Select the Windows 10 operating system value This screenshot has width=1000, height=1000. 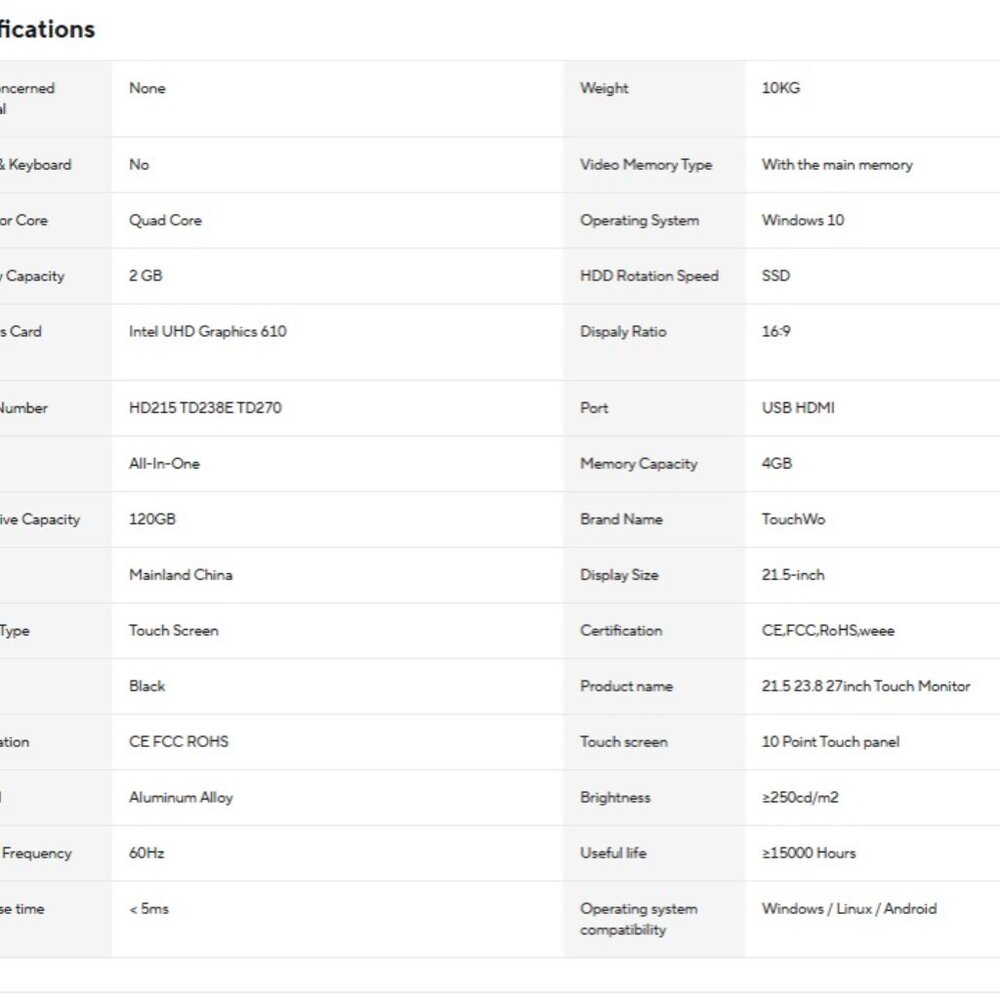click(802, 221)
